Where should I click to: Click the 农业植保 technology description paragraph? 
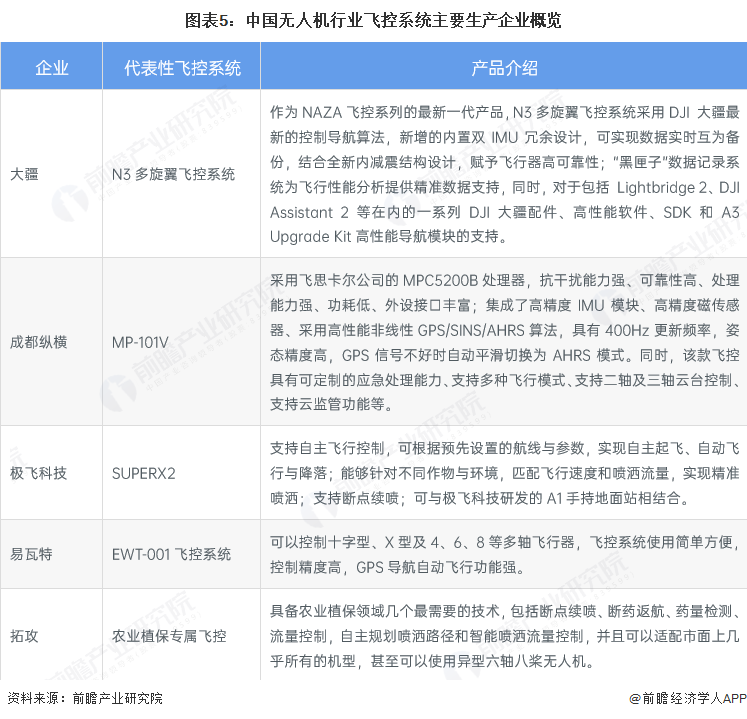point(504,636)
